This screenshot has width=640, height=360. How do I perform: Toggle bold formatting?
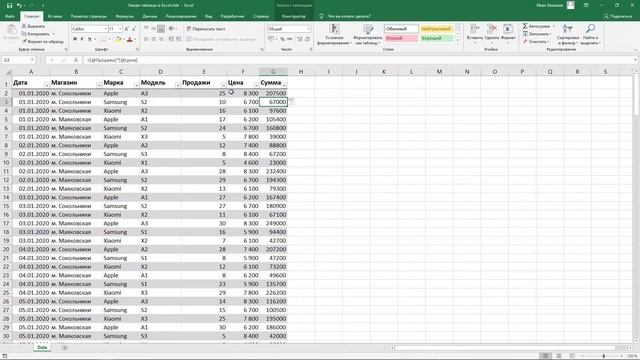[75, 39]
